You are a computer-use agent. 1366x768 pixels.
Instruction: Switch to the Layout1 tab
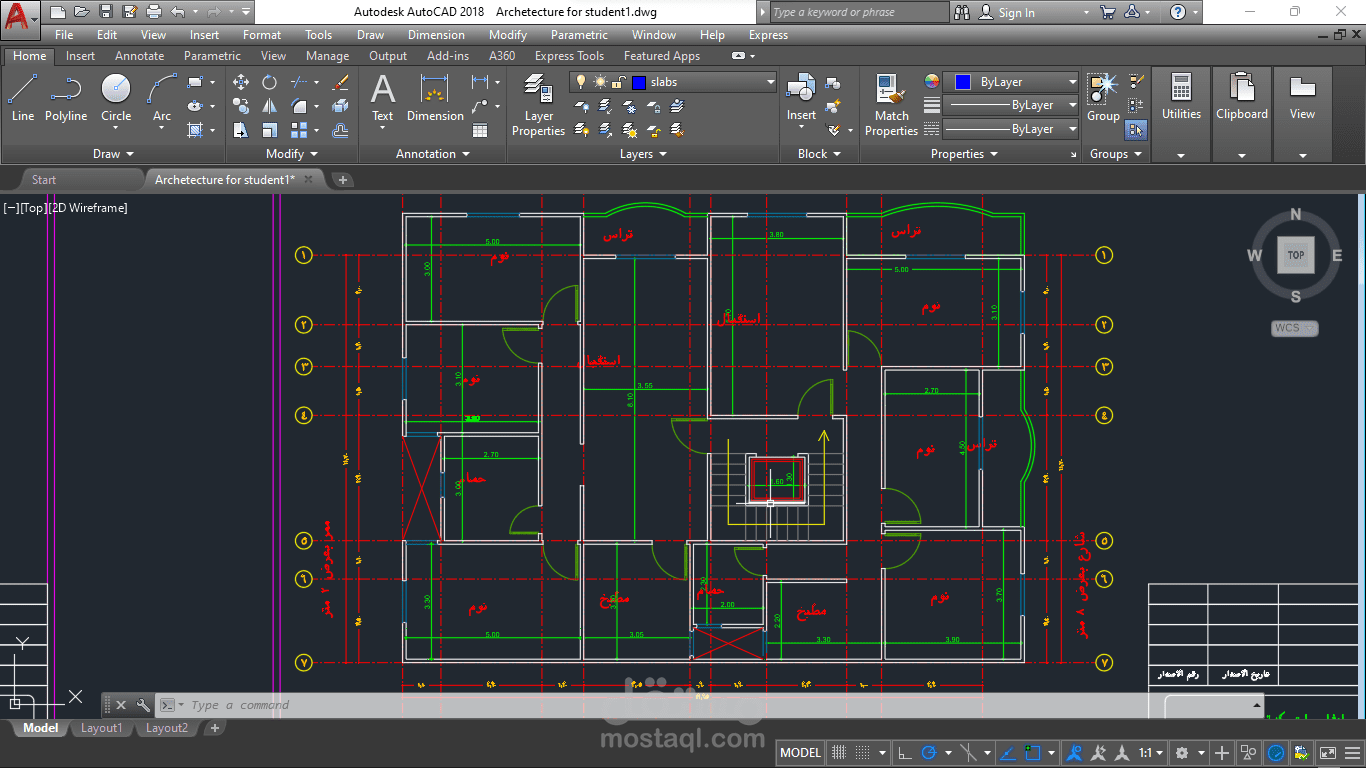[x=101, y=728]
